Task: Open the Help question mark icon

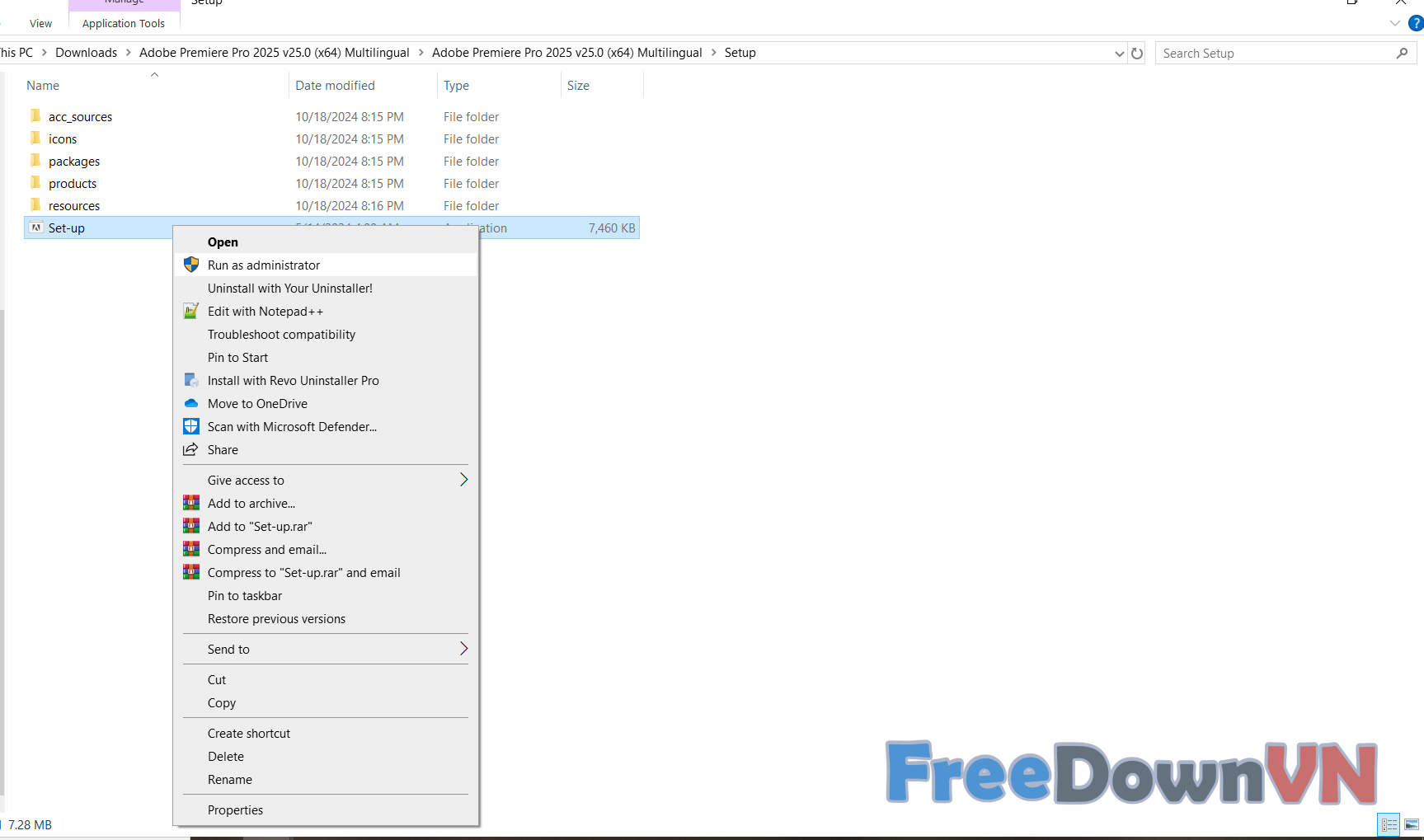Action: [x=1415, y=23]
